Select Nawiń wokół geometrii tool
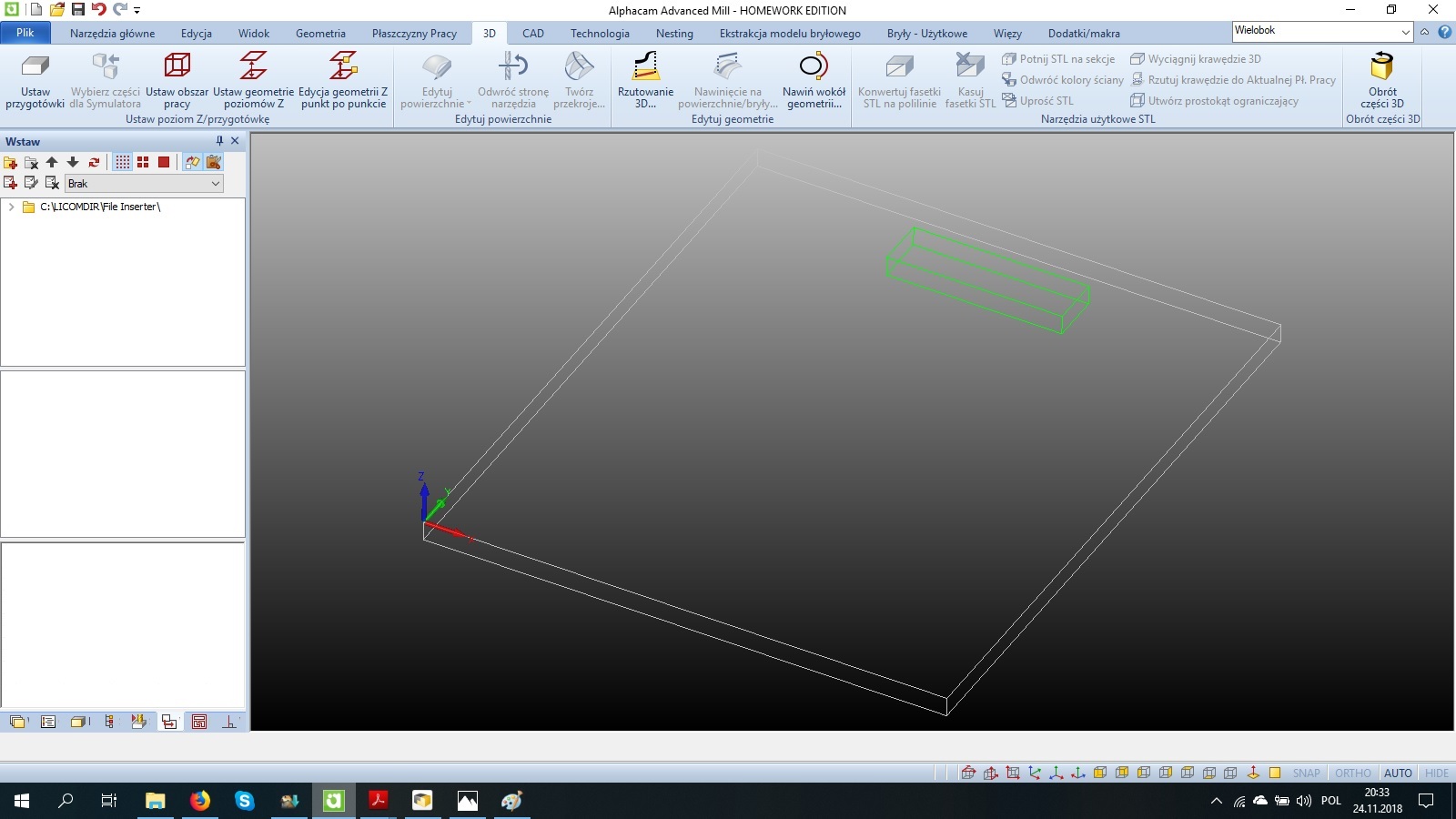 [814, 80]
